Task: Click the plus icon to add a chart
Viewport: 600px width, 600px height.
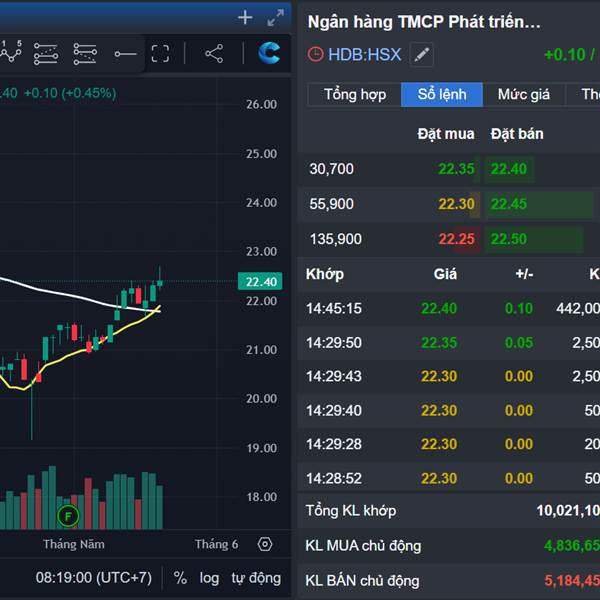Action: click(x=245, y=18)
